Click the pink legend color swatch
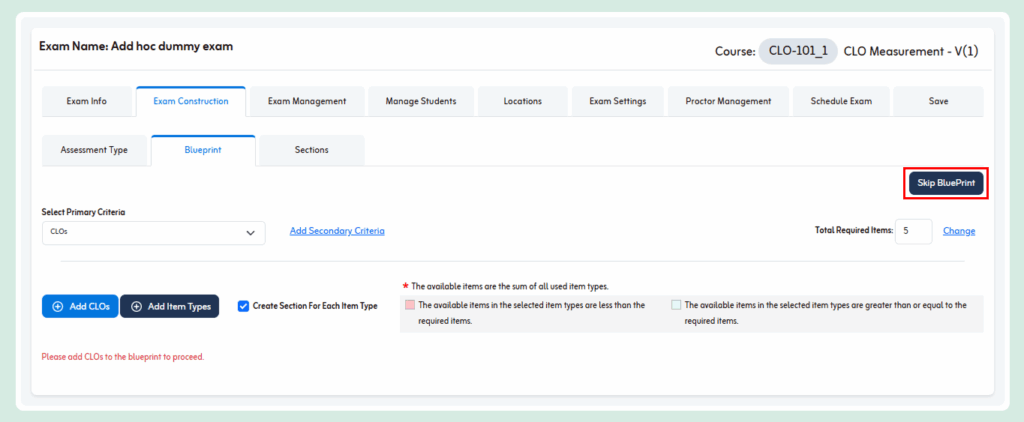Screen dimensions: 1024x422 click(x=409, y=305)
